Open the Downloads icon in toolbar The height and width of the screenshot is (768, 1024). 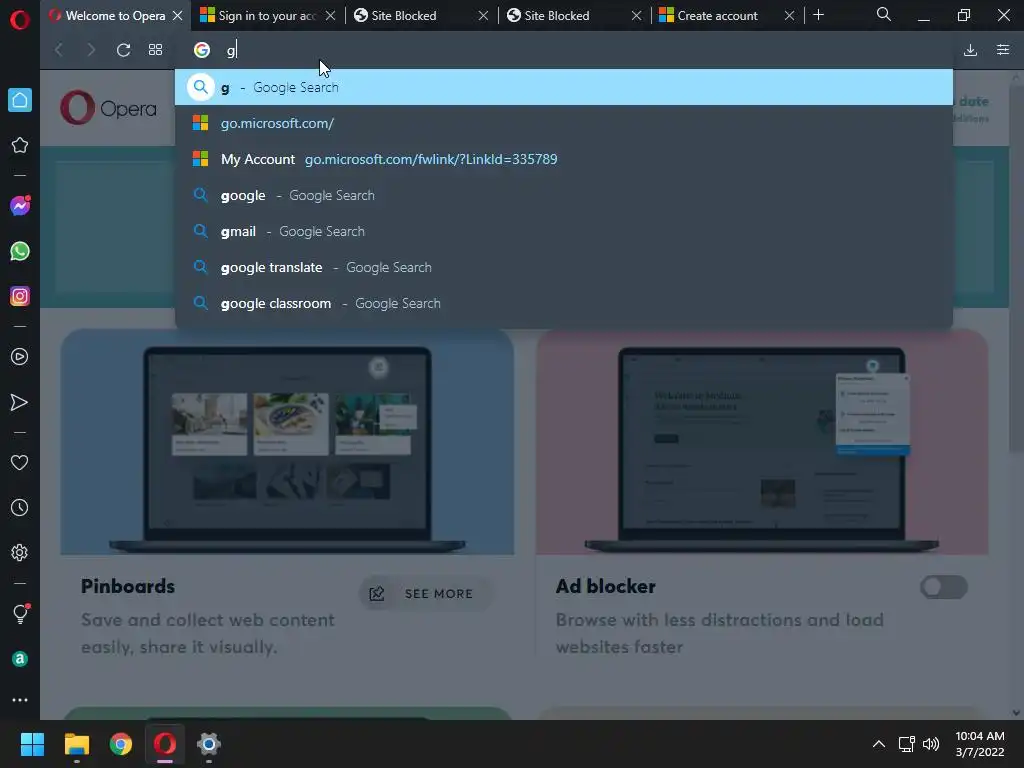pyautogui.click(x=970, y=50)
